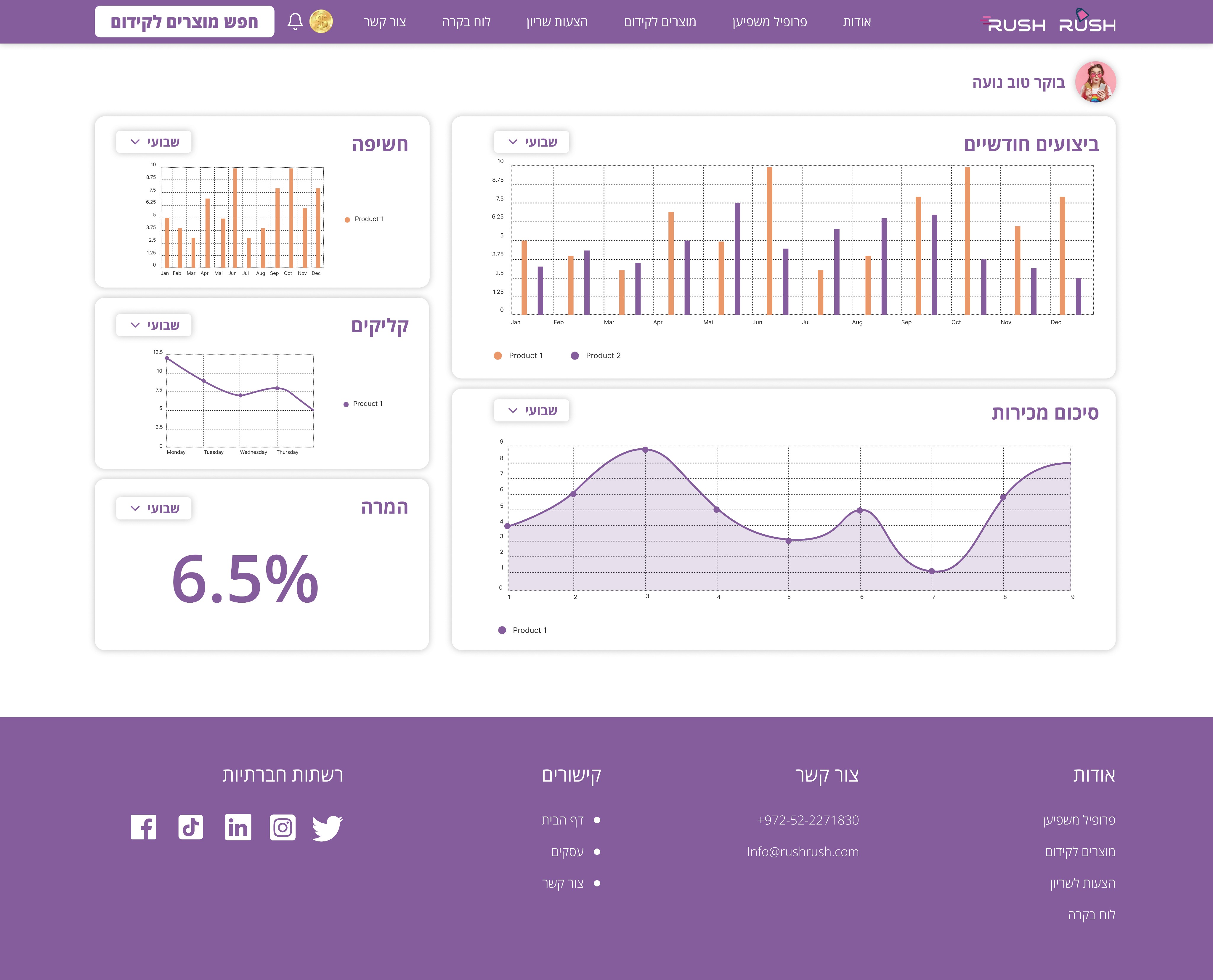Open מוצרים לקידום in top navigation
This screenshot has width=1213, height=980.
point(660,22)
